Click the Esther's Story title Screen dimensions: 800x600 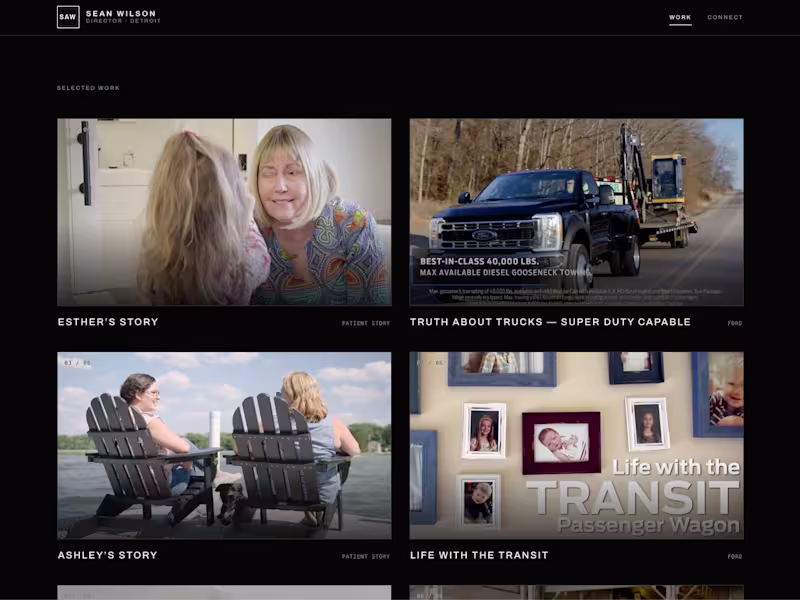pos(108,322)
